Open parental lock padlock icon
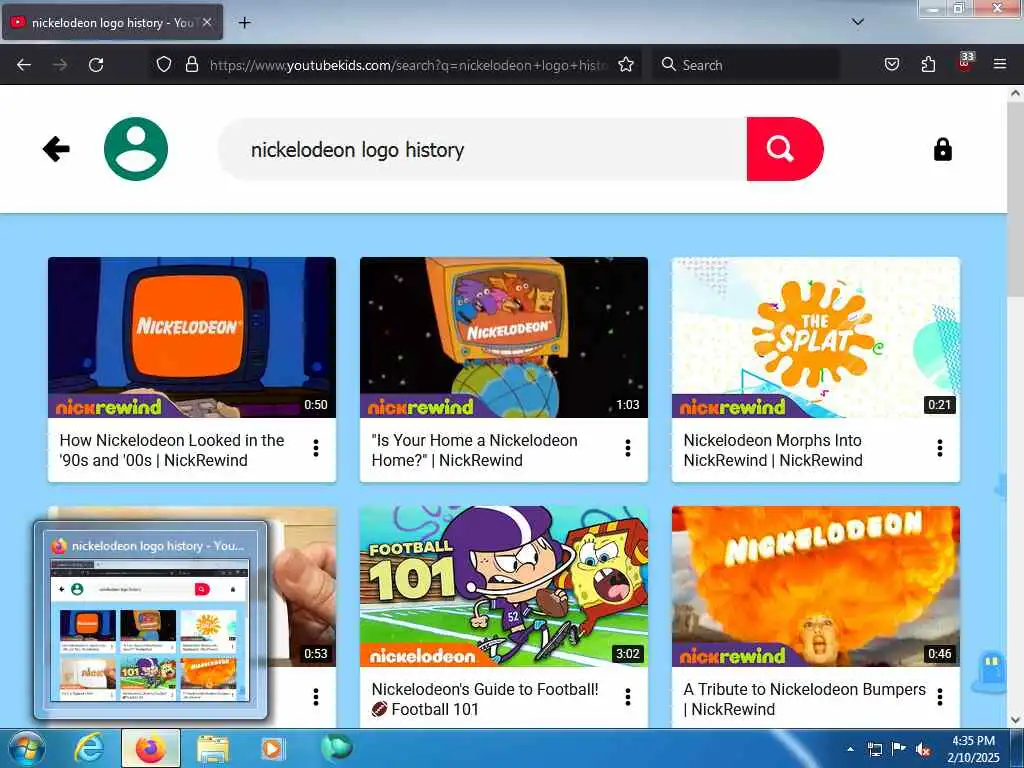 (942, 149)
